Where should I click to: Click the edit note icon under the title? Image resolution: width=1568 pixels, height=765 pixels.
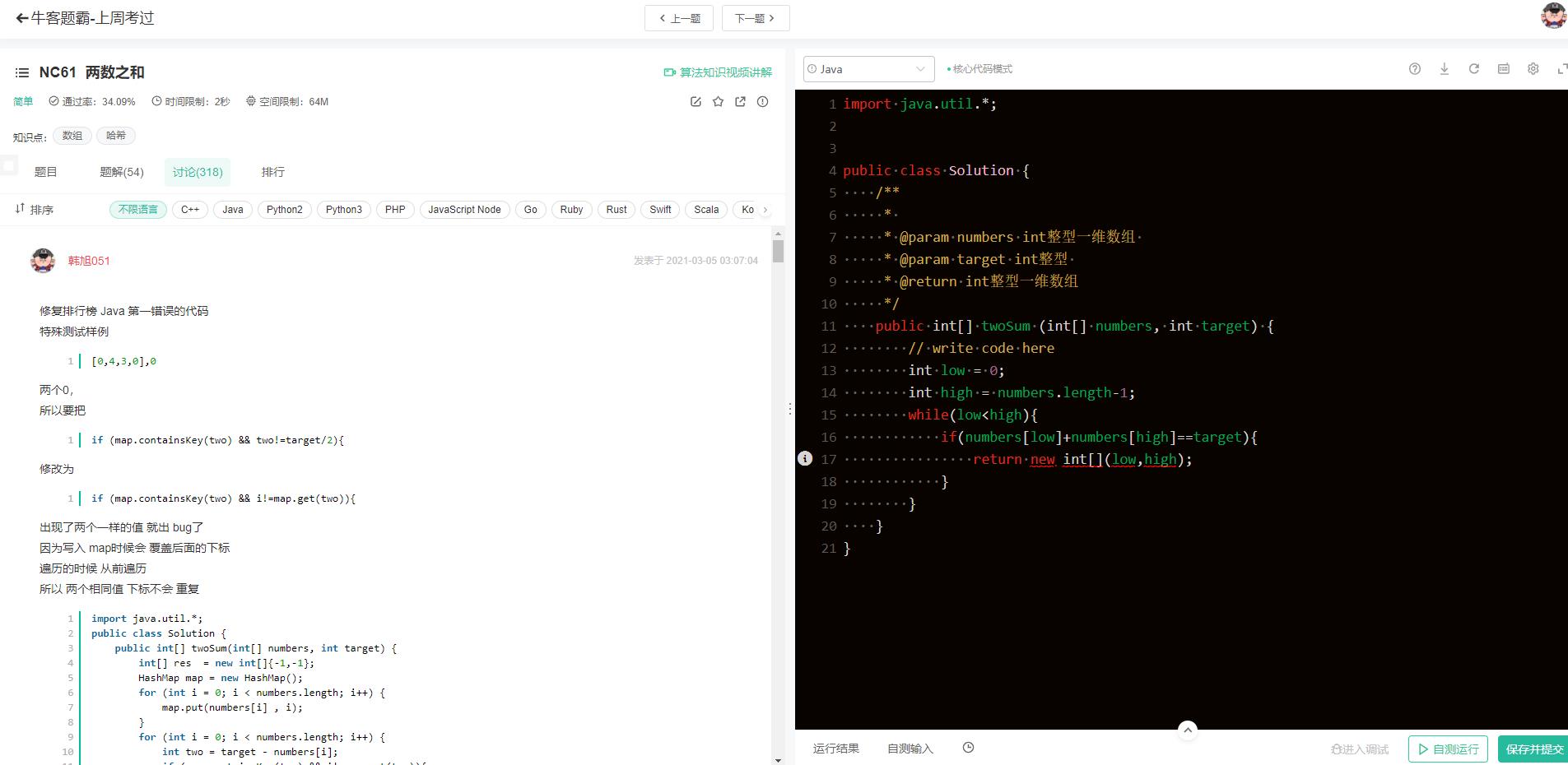coord(696,102)
